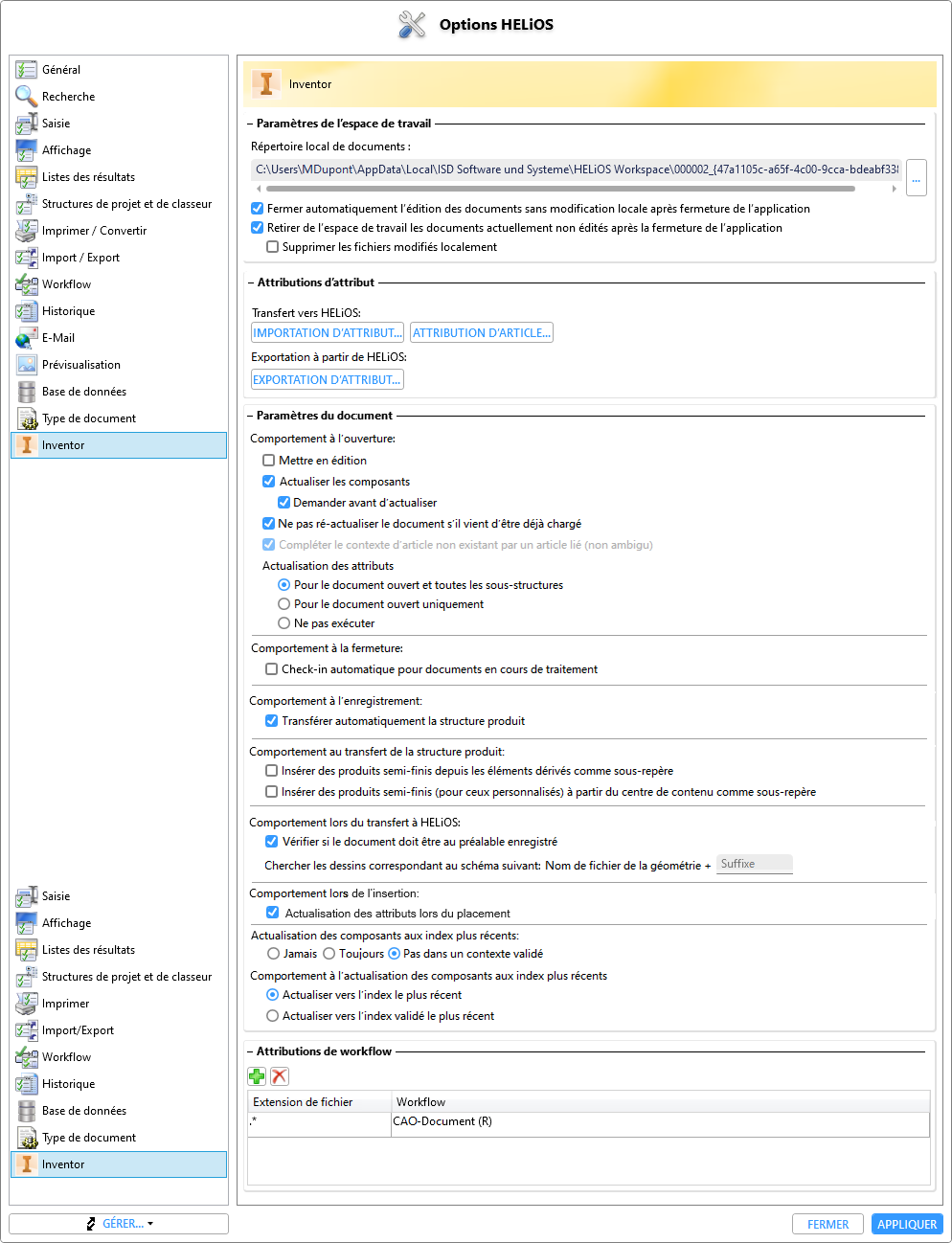
Task: Enable inserting semi-finished products from 'éléments dérivés'
Action: pyautogui.click(x=272, y=771)
